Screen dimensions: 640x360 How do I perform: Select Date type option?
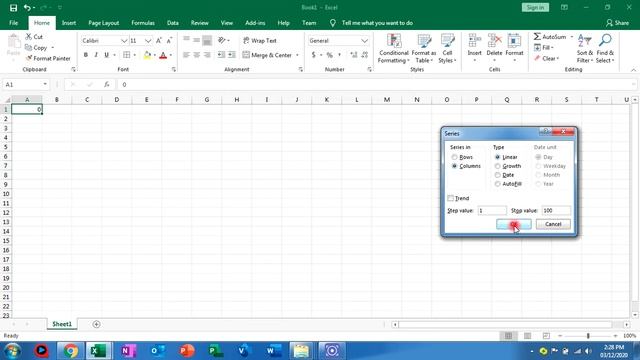pos(497,175)
